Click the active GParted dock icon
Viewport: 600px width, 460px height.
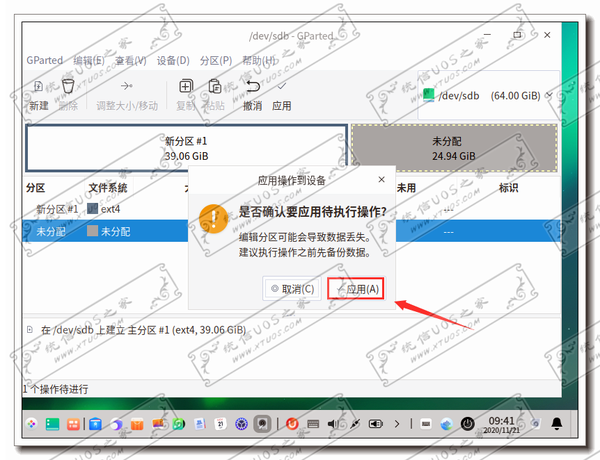click(x=262, y=424)
